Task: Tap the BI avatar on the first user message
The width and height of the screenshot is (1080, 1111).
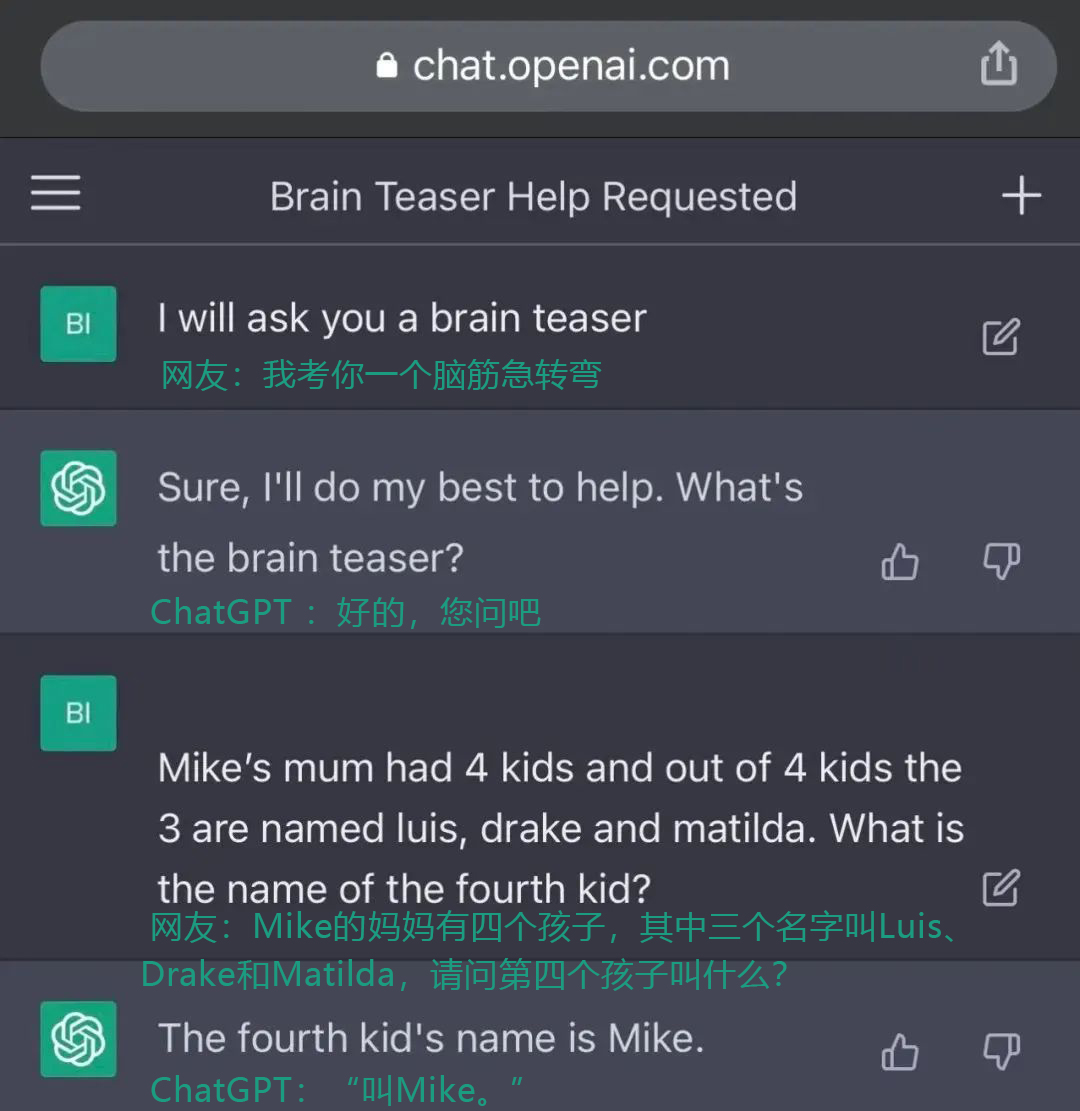Action: click(x=78, y=323)
